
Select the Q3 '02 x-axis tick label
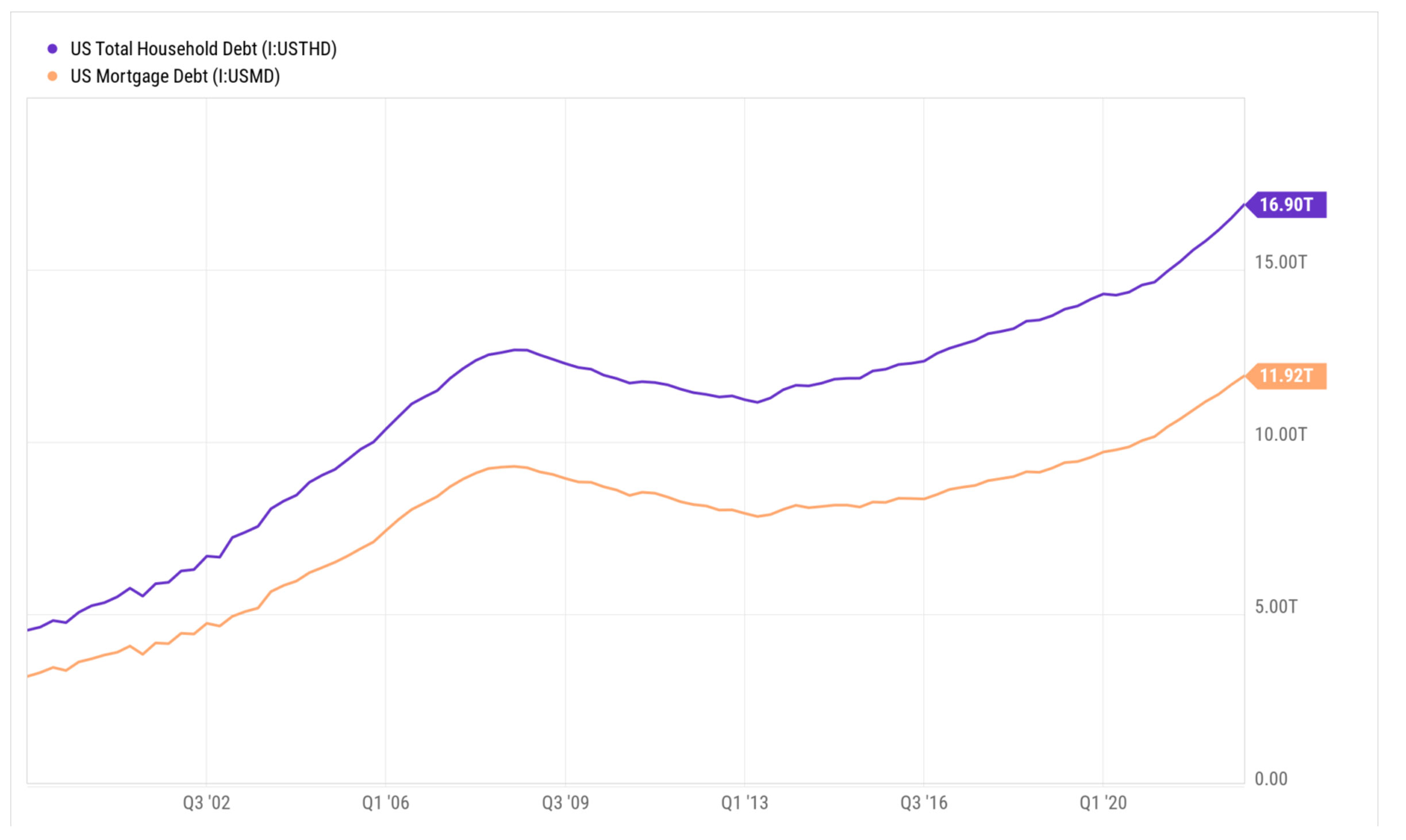coord(206,803)
